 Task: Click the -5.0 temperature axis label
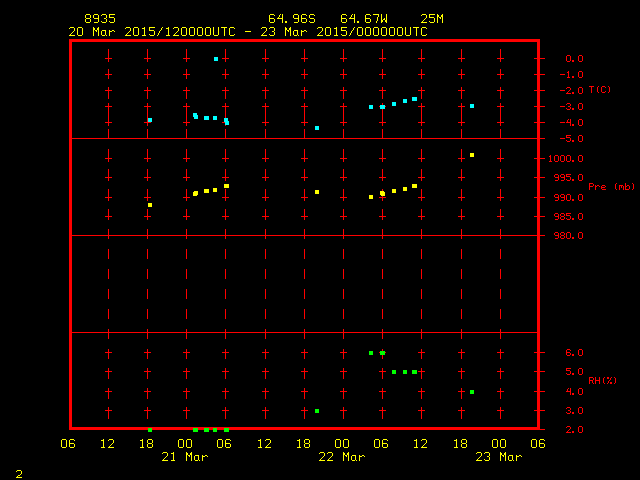[571, 139]
